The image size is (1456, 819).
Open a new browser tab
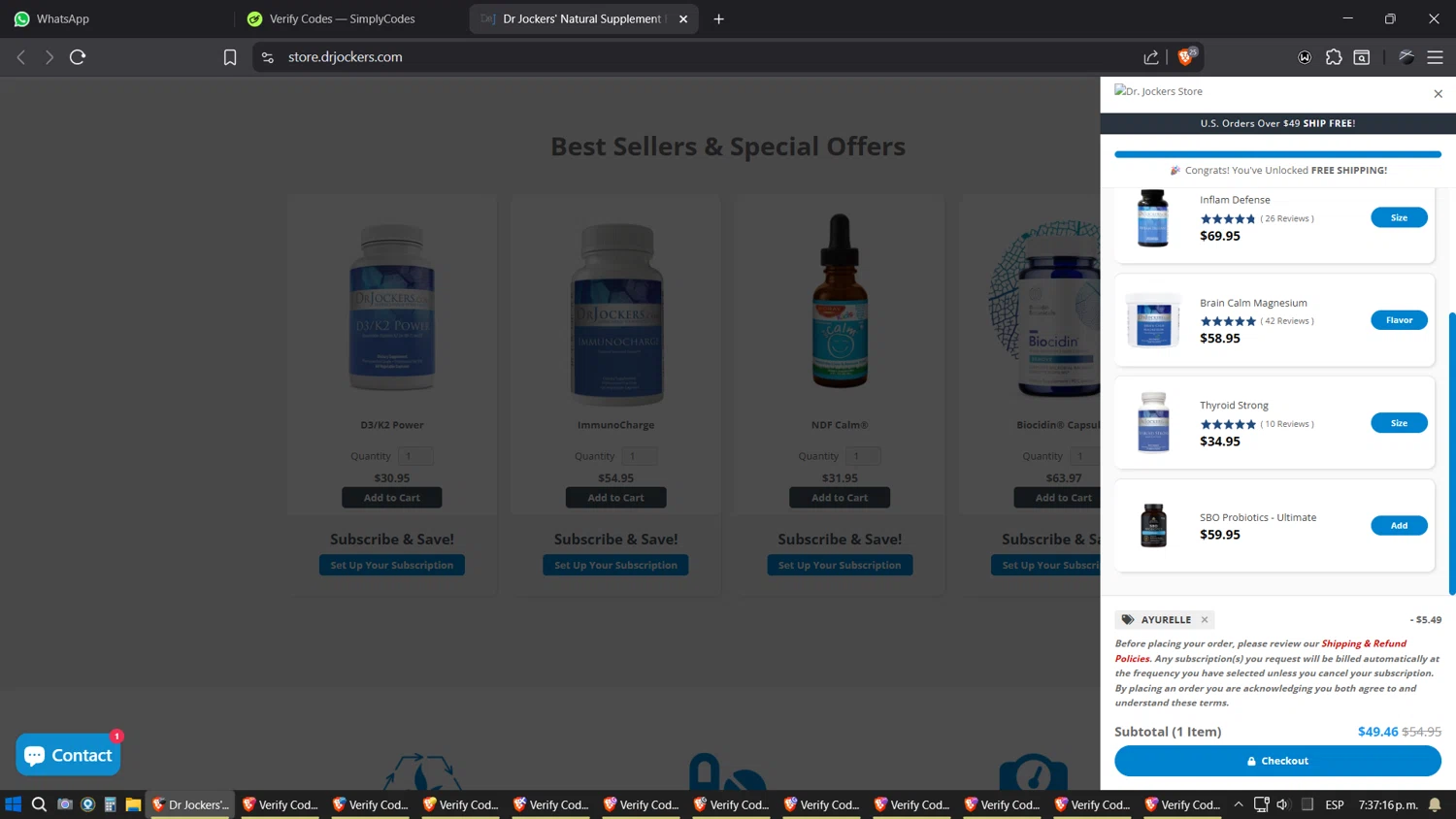pyautogui.click(x=719, y=18)
